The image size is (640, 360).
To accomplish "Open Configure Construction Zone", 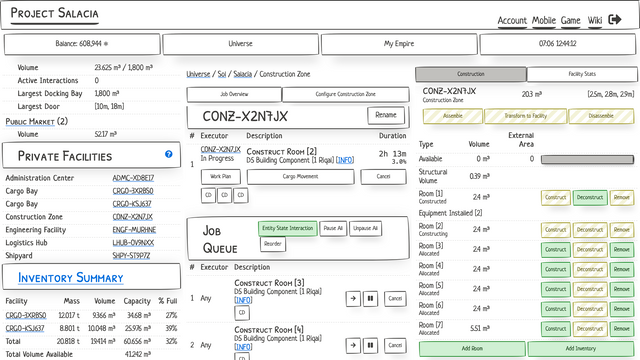I will click(x=345, y=94).
